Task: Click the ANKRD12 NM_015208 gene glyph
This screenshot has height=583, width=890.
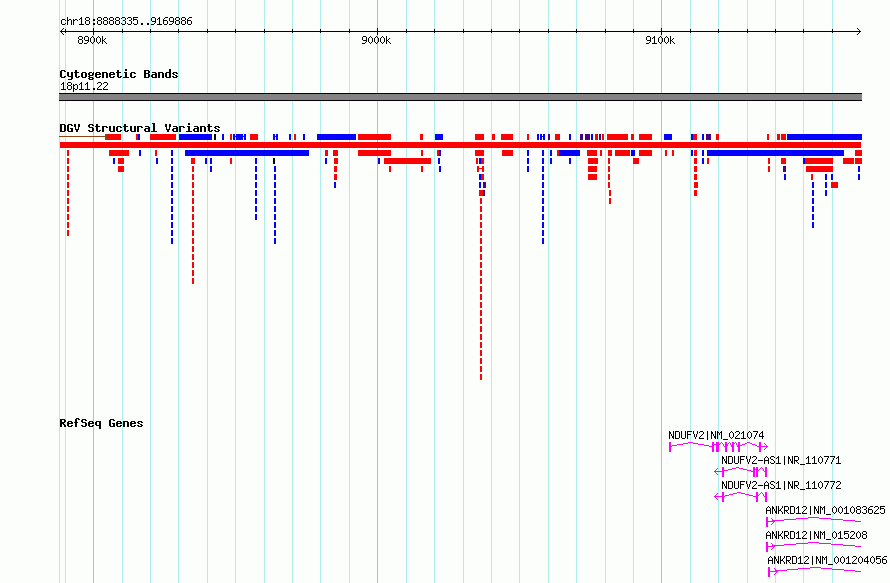Action: pyautogui.click(x=813, y=546)
